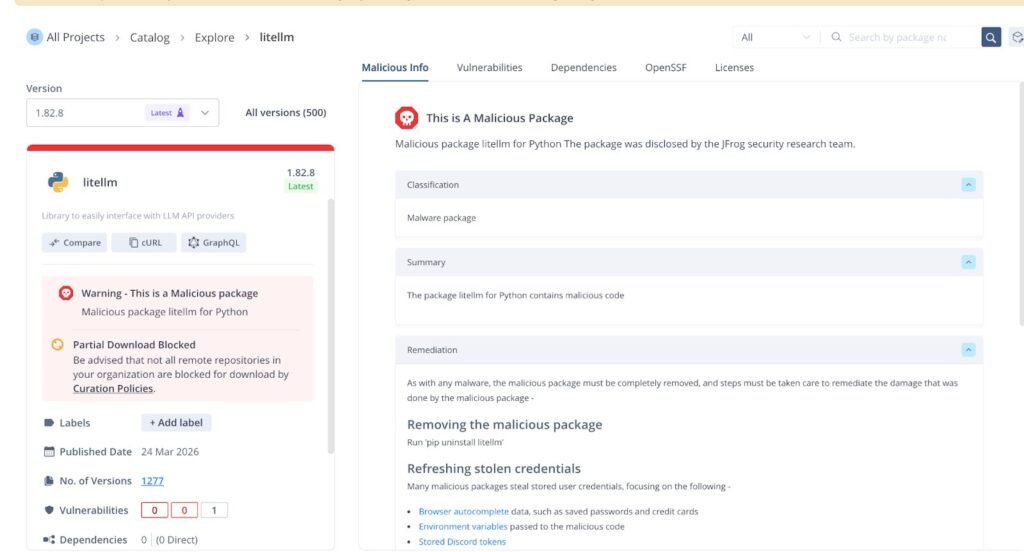This screenshot has height=552, width=1024.
Task: Click the red skull malicious package icon
Action: click(406, 117)
